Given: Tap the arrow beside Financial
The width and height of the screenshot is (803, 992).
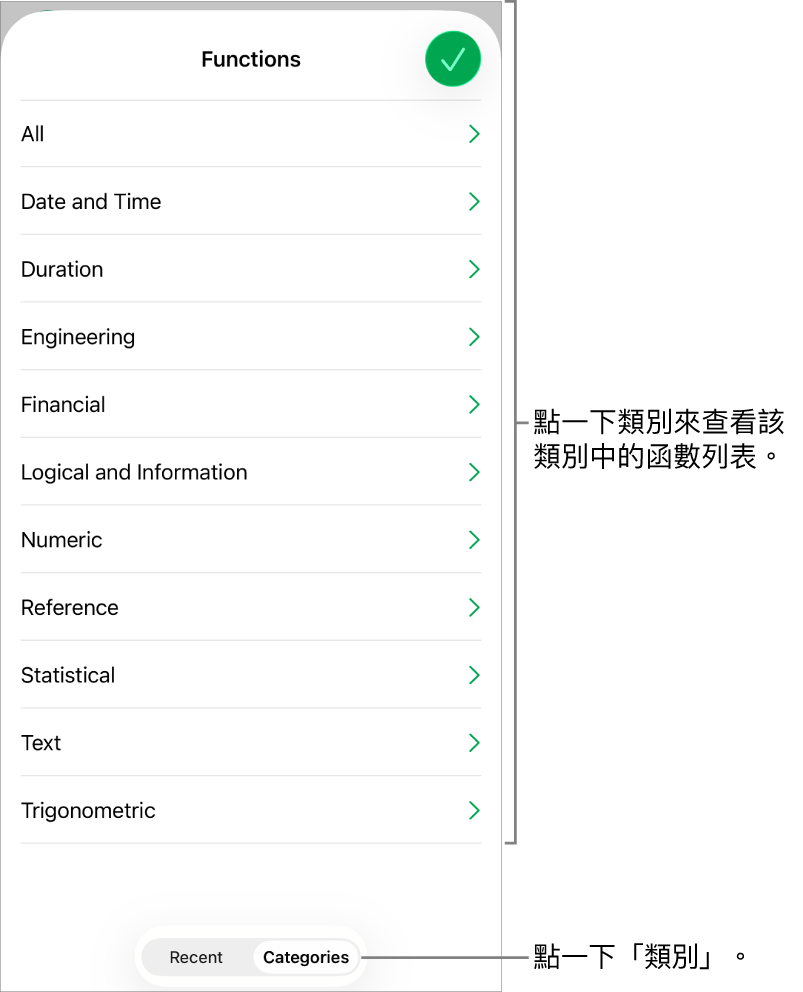Looking at the screenshot, I should [x=474, y=405].
